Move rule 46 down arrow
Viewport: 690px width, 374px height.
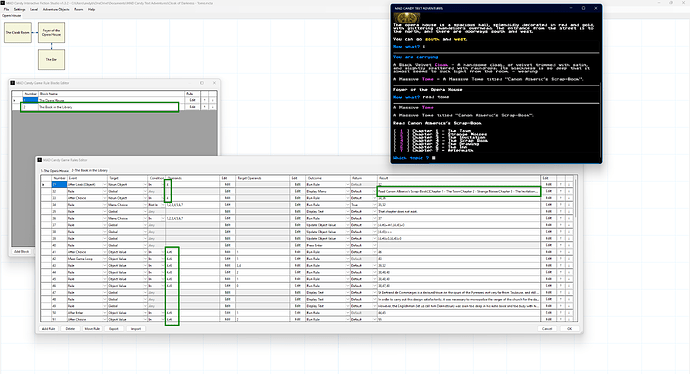point(569,286)
